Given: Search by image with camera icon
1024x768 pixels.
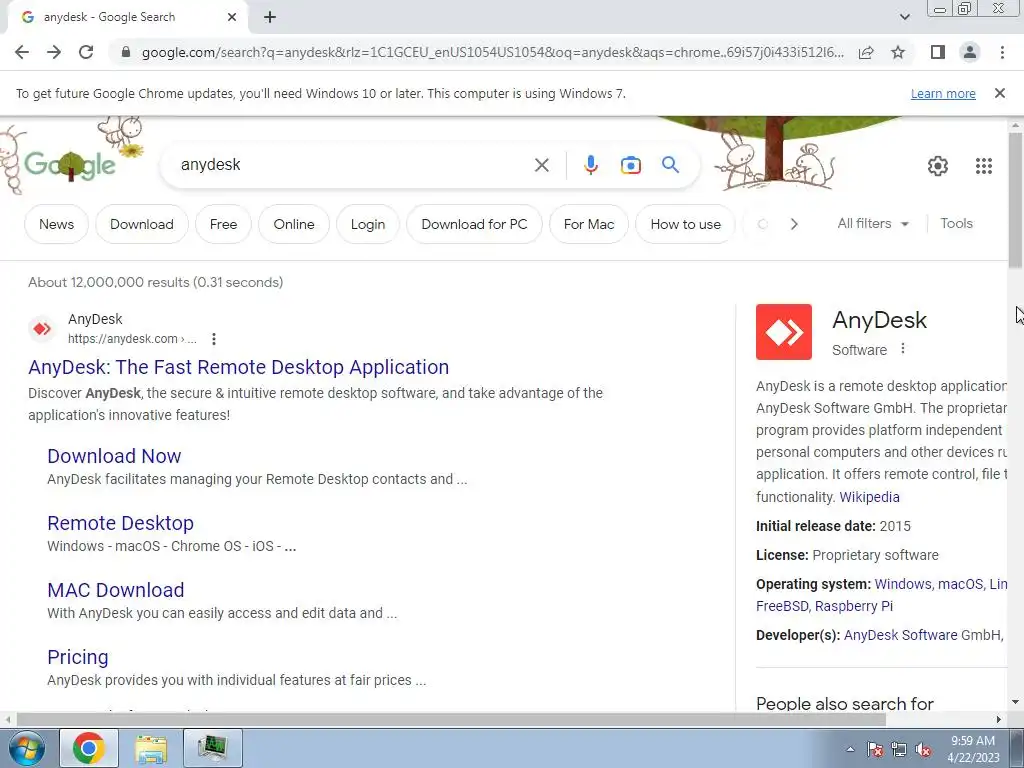Looking at the screenshot, I should click(631, 165).
